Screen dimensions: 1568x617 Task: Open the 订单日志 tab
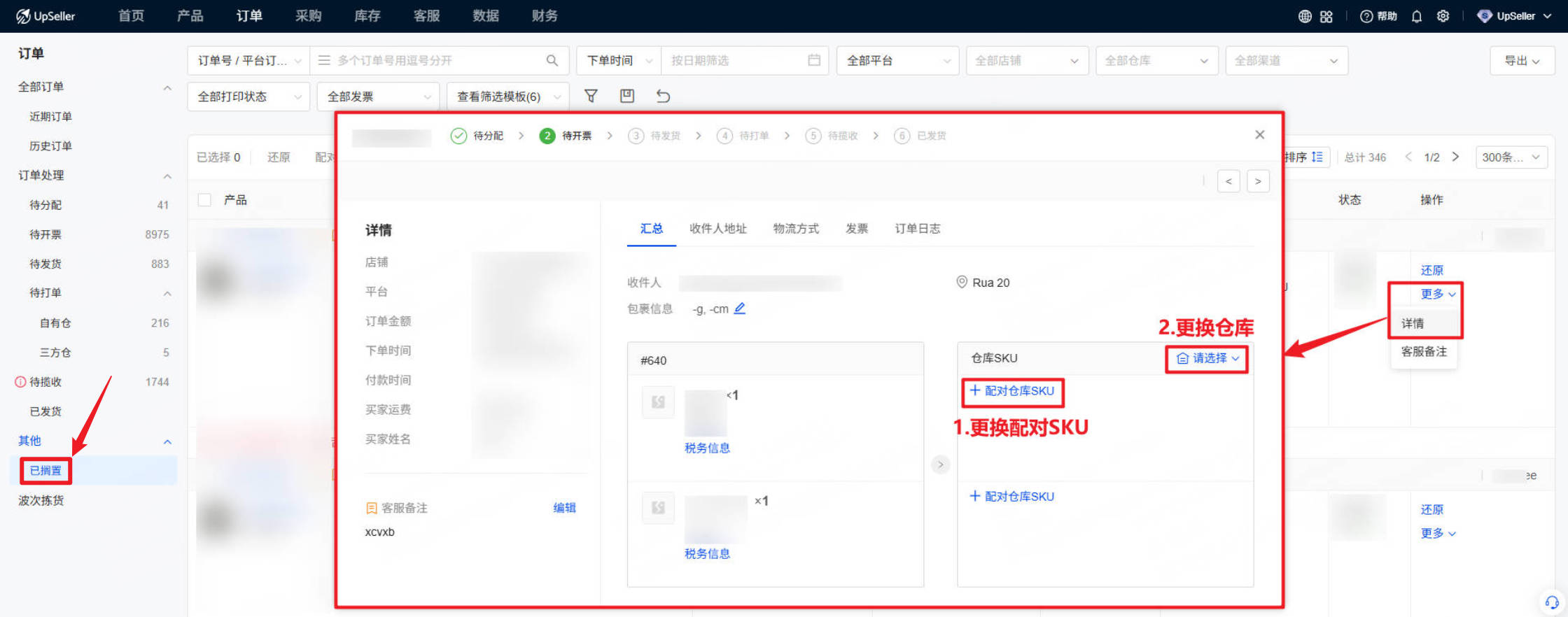[x=917, y=229]
